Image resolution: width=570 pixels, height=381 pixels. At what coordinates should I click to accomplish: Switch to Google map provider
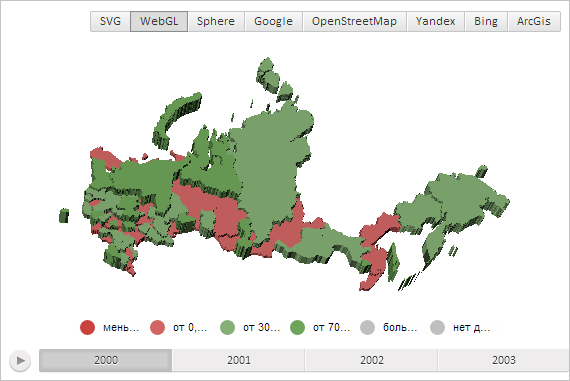(x=273, y=21)
